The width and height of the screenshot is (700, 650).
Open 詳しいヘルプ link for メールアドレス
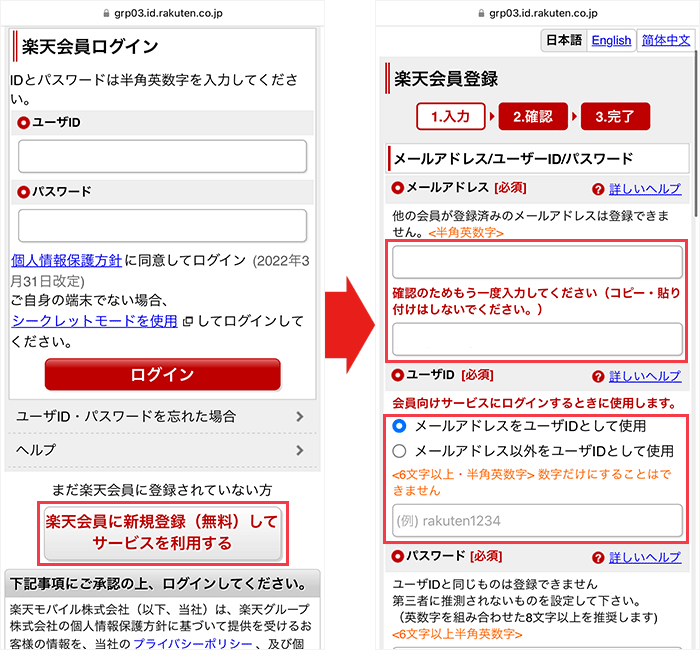click(x=645, y=189)
